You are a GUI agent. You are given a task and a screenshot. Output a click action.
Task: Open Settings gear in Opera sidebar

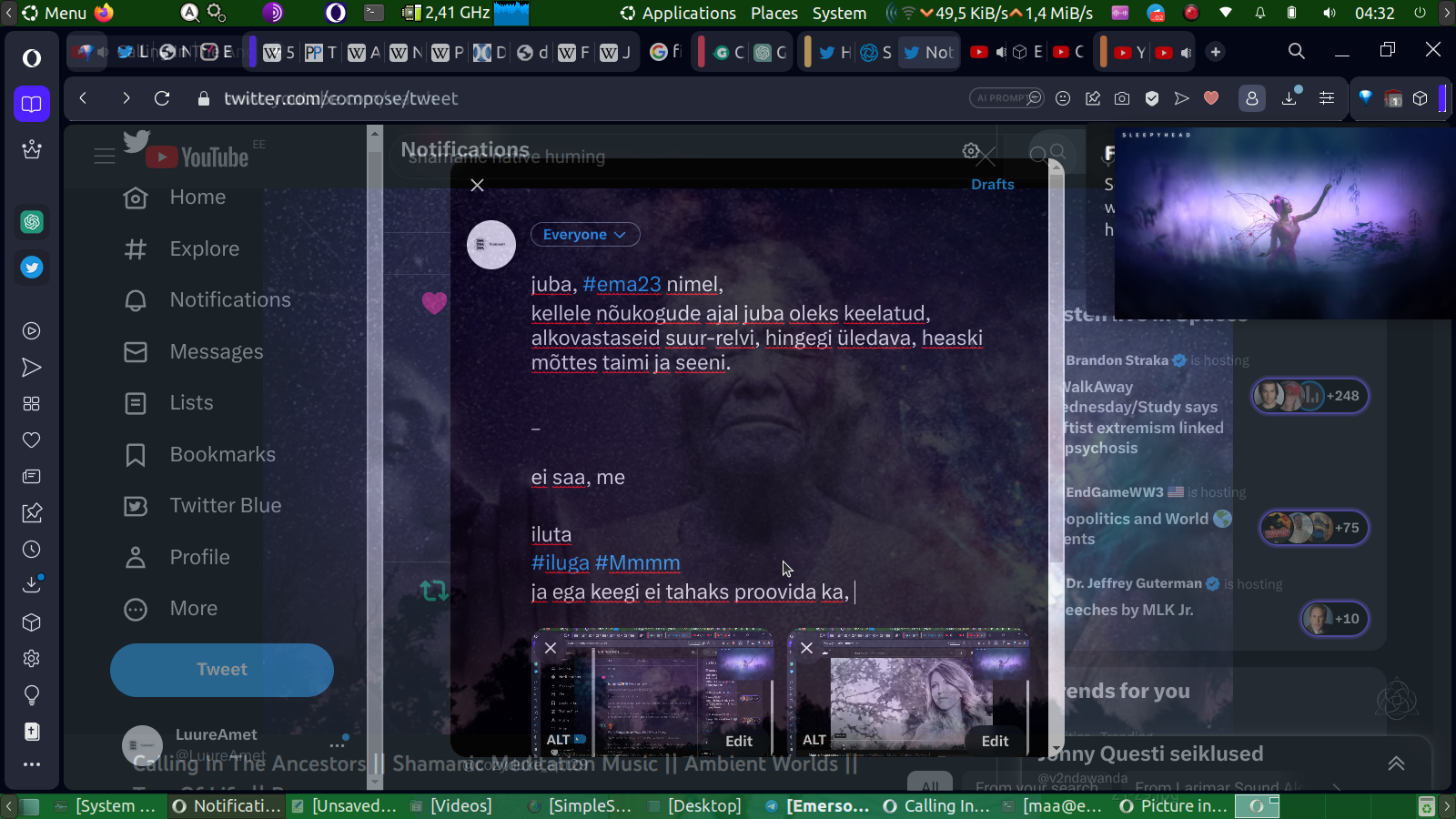tap(32, 659)
